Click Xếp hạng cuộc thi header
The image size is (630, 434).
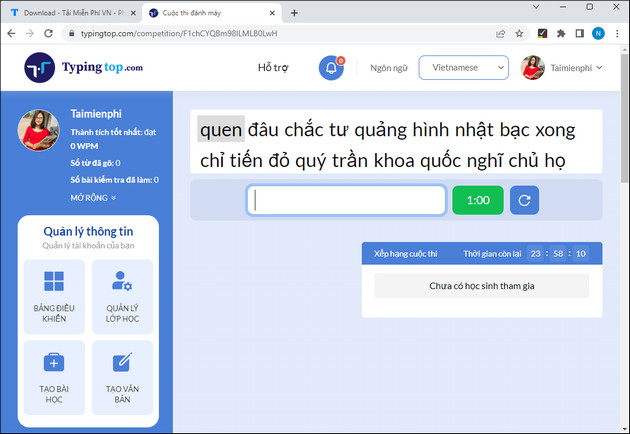[x=405, y=254]
